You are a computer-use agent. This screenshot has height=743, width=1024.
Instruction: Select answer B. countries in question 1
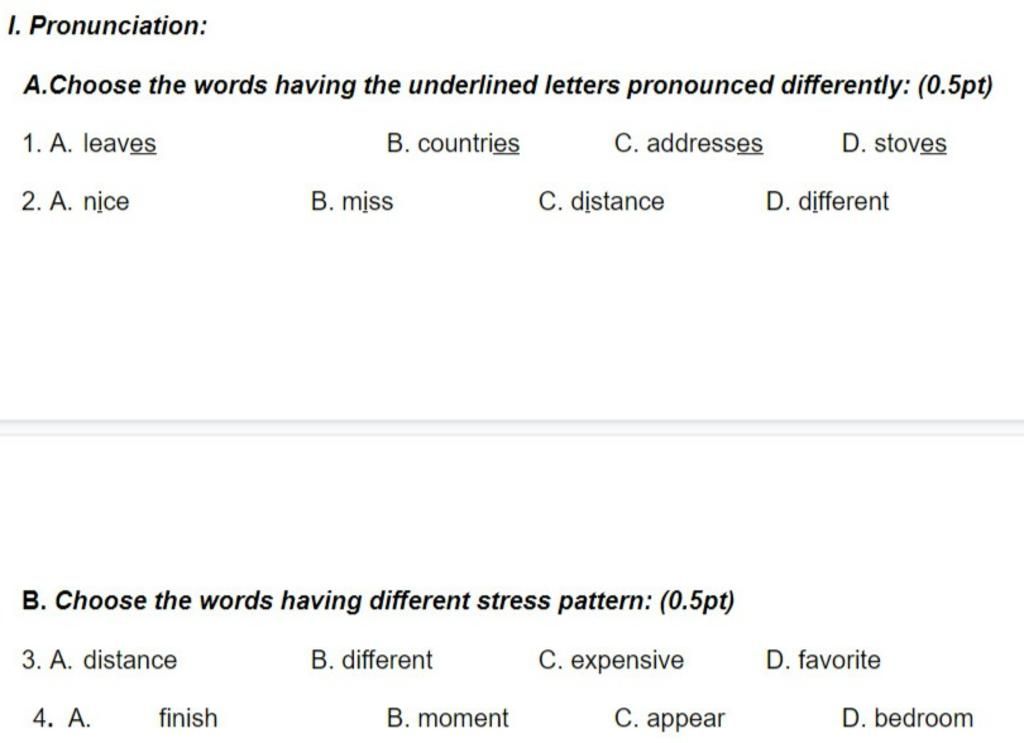pyautogui.click(x=453, y=143)
